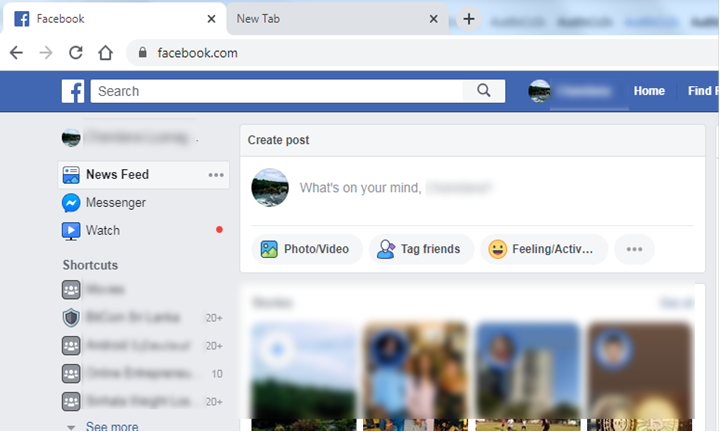Open profile via header avatar picture
The width and height of the screenshot is (720, 432).
(539, 91)
